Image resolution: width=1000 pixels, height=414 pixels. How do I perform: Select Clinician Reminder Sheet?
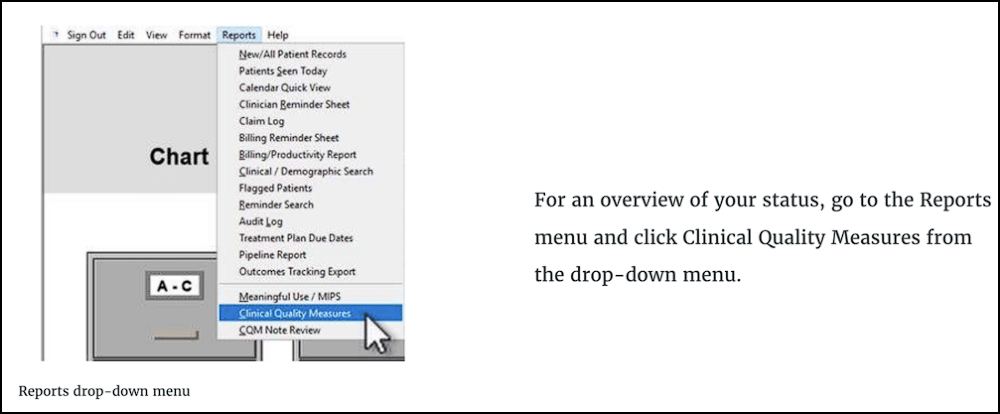295,104
